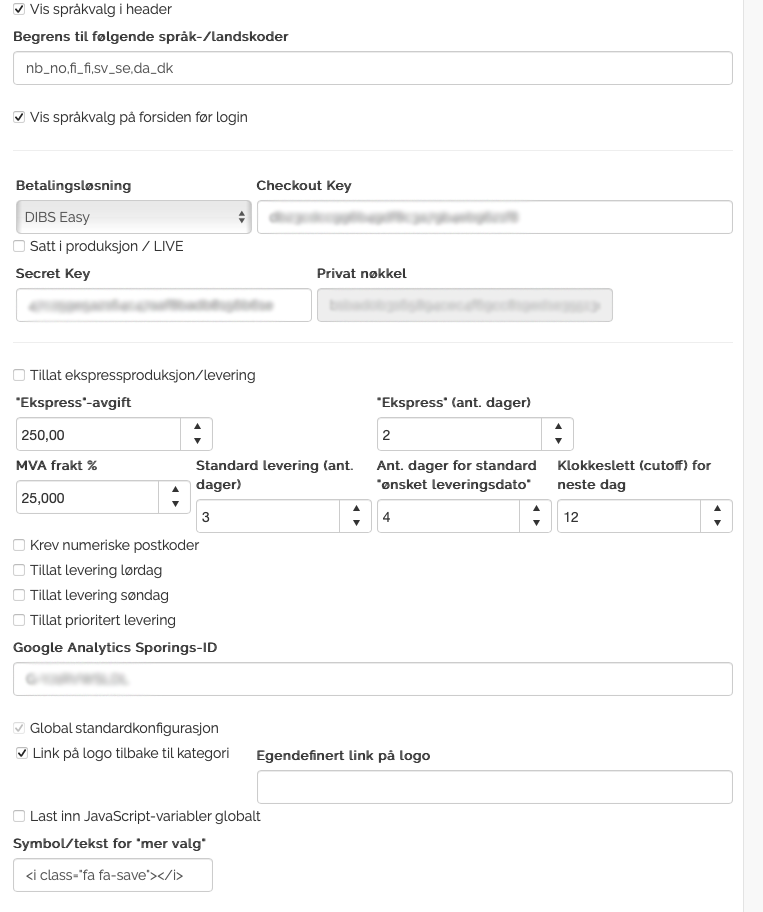This screenshot has width=763, height=912.
Task: Enable Tillat ekspressproduksjon/levering checkbox
Action: click(19, 375)
